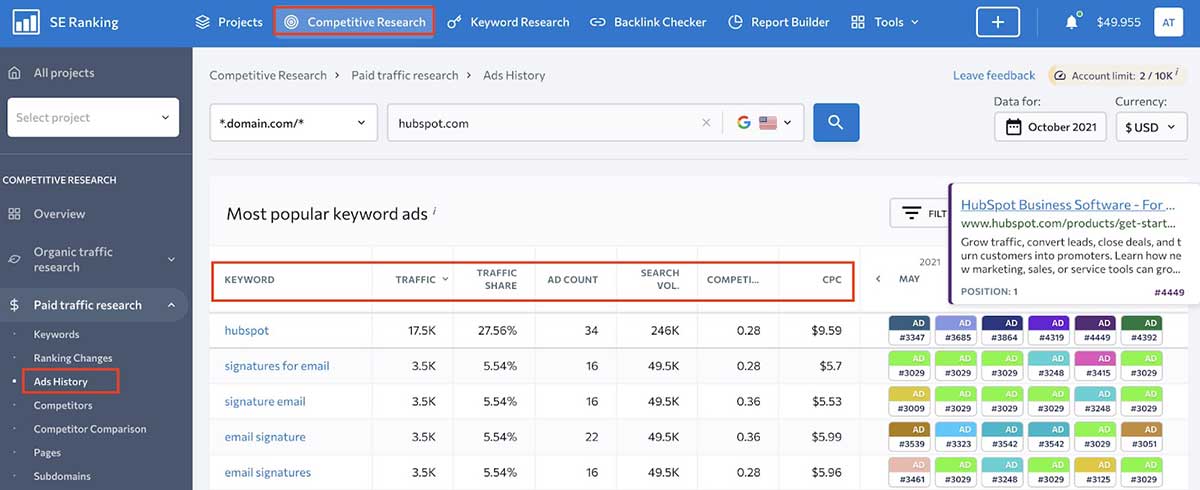Open the hubspot keyword link
This screenshot has width=1200, height=490.
246,330
